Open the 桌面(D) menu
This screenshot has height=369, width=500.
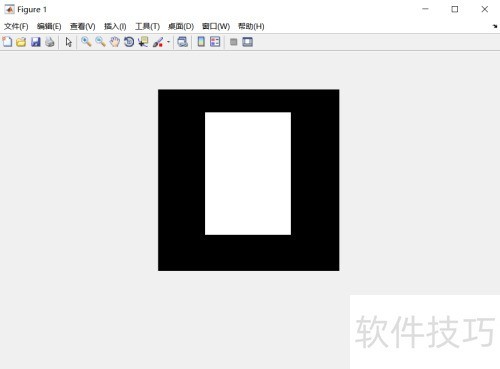click(x=181, y=26)
